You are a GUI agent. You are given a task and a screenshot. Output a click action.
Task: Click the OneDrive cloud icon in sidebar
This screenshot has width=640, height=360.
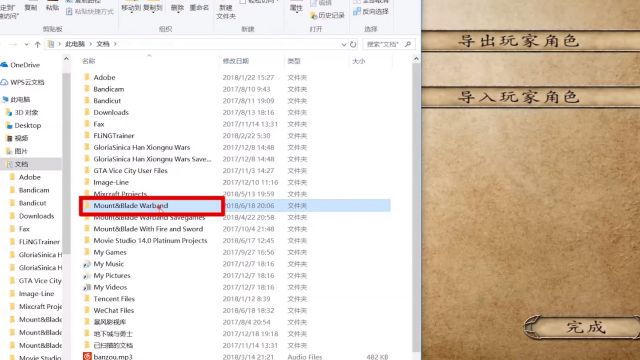tap(4, 64)
